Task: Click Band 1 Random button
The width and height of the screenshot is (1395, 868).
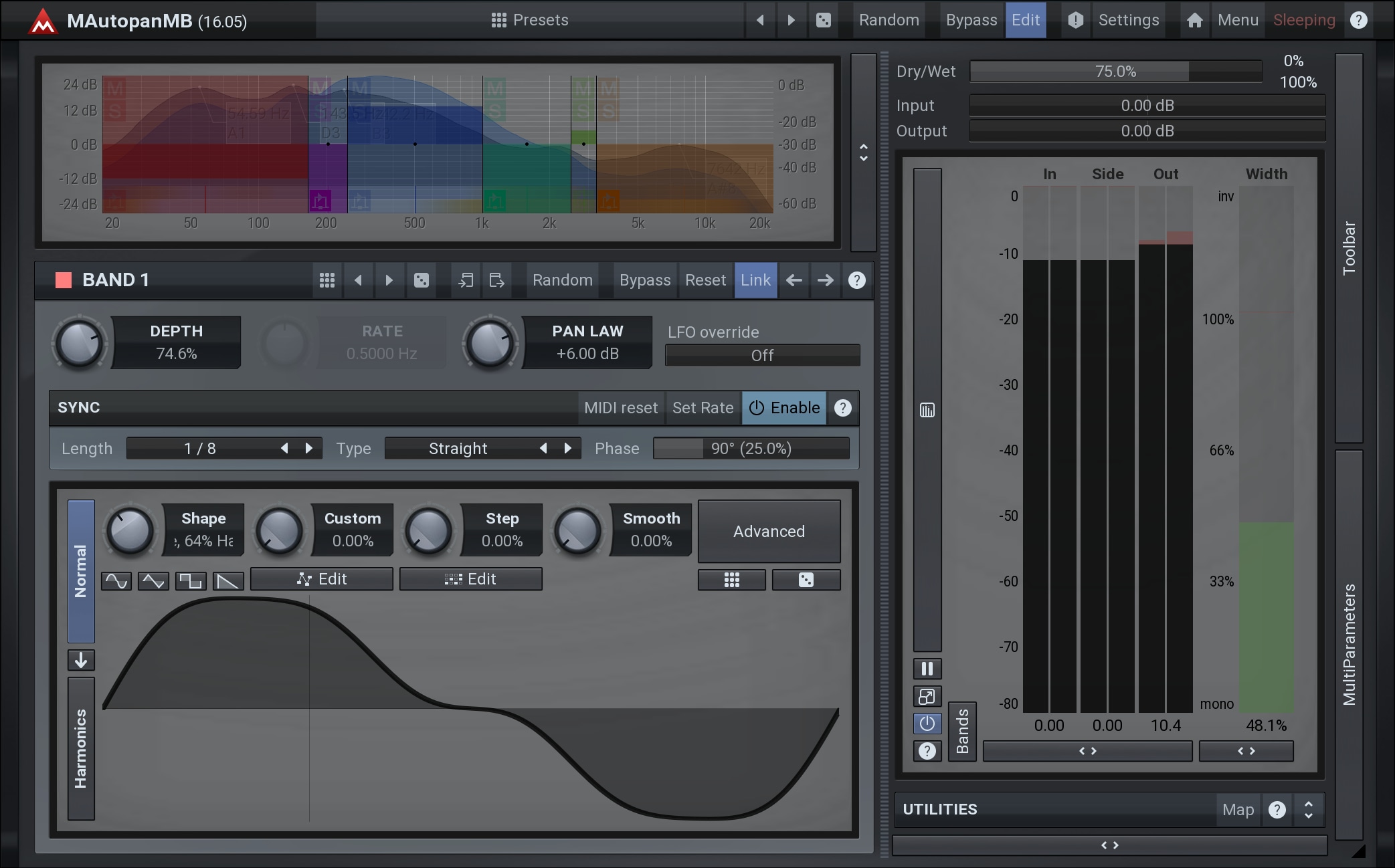Action: click(563, 280)
